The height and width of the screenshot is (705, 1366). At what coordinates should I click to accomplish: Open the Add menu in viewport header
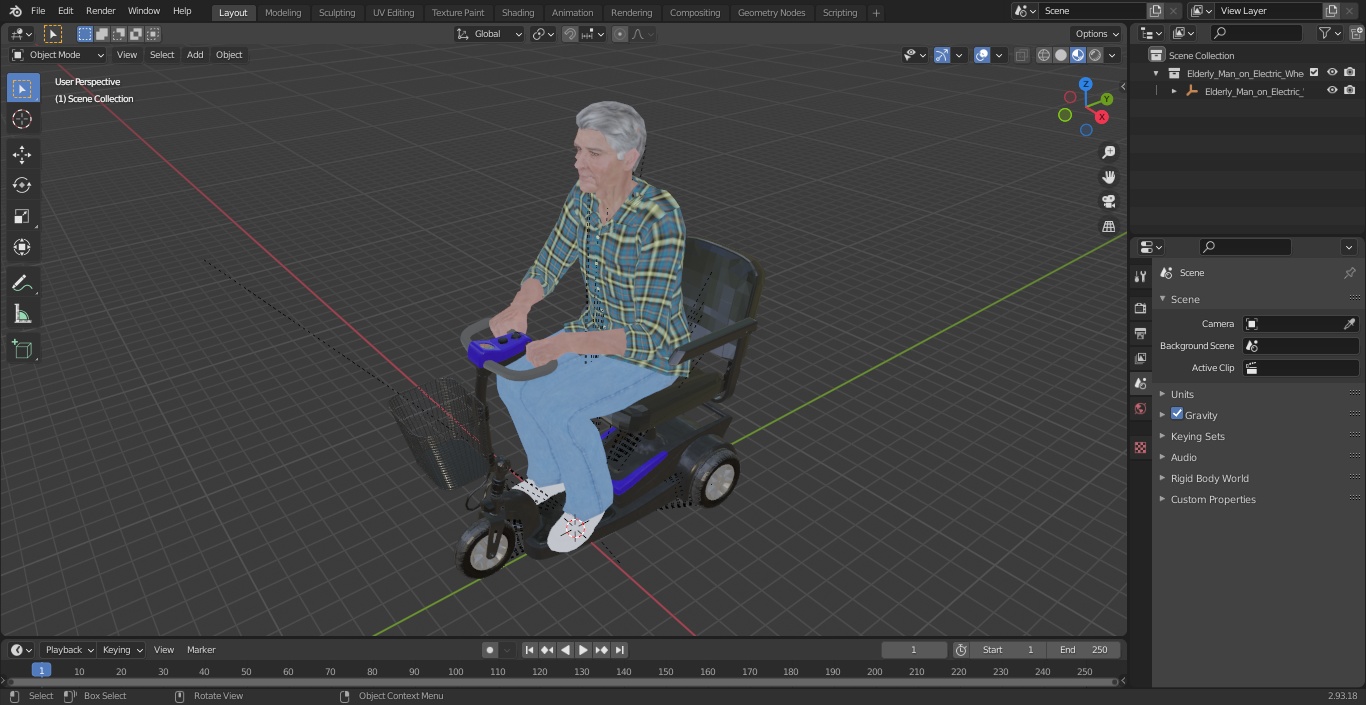pyautogui.click(x=195, y=55)
